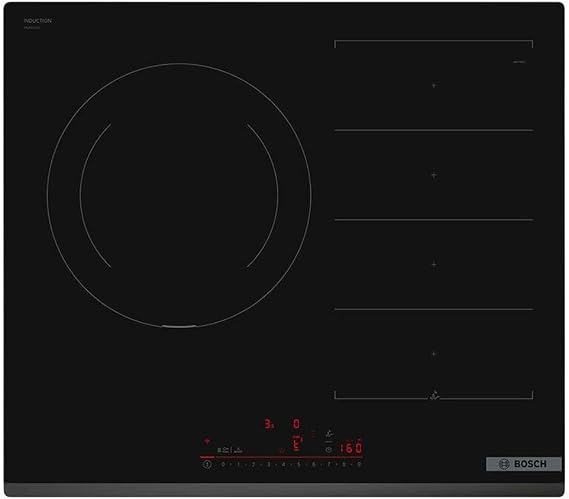Tap the power on/off symbol on the hob
569x499 pixels.
207,464
